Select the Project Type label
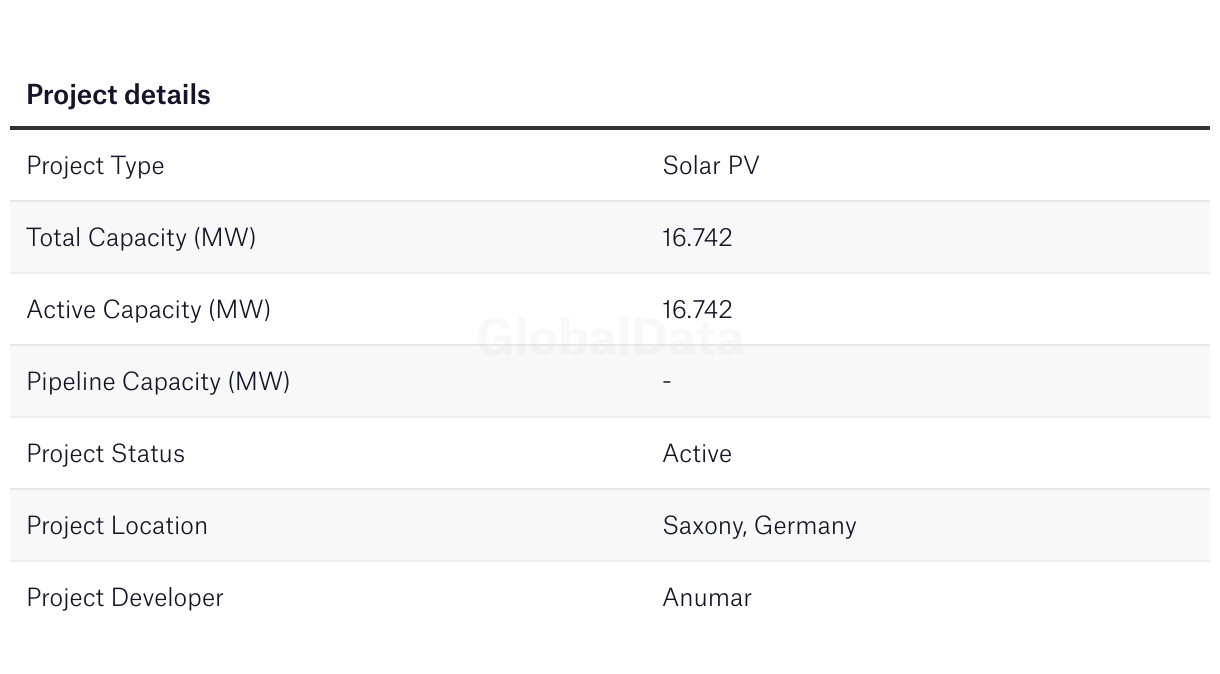The image size is (1220, 674). (x=95, y=166)
